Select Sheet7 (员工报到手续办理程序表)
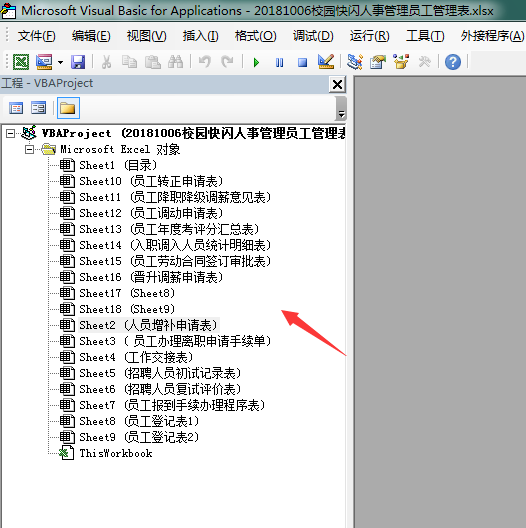The height and width of the screenshot is (528, 526). pos(172,405)
